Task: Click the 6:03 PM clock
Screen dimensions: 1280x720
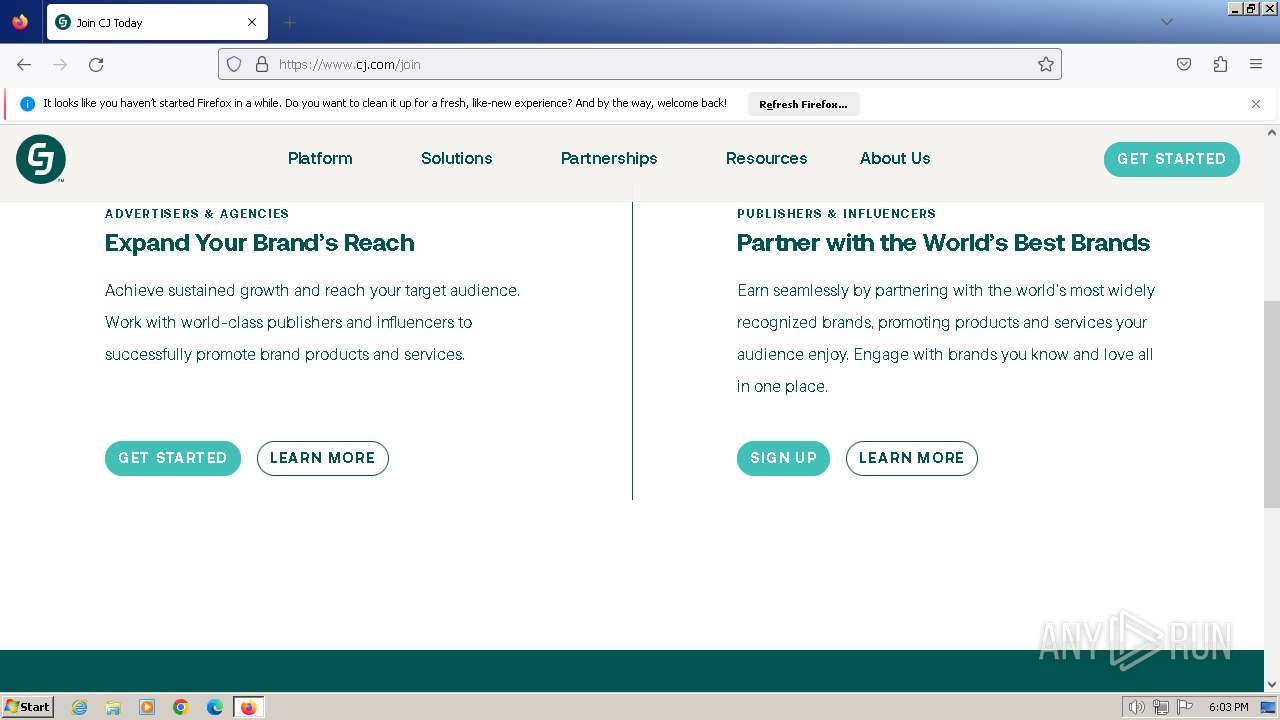Action: [x=1228, y=707]
